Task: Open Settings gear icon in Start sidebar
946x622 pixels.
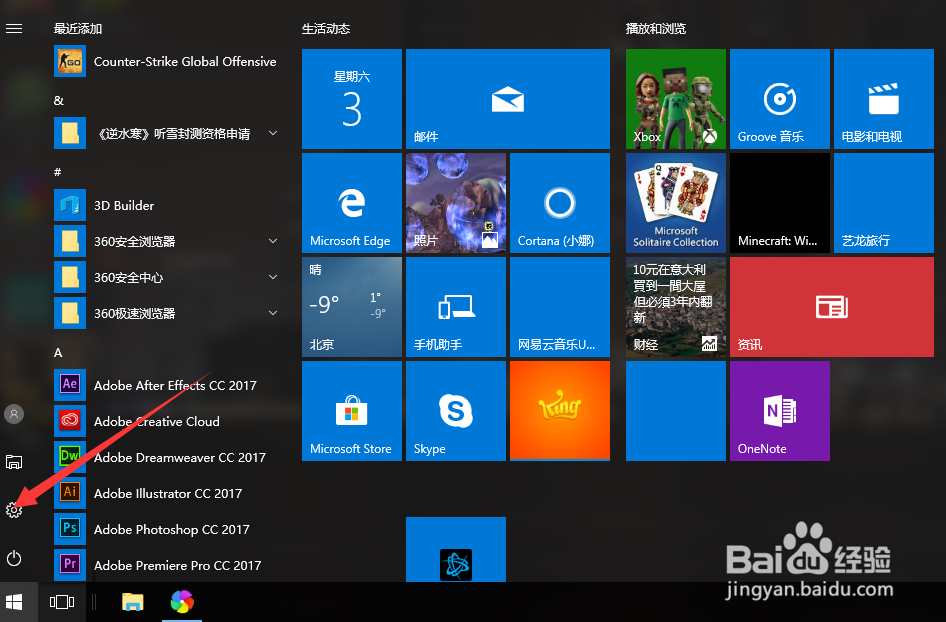Action: pos(14,510)
